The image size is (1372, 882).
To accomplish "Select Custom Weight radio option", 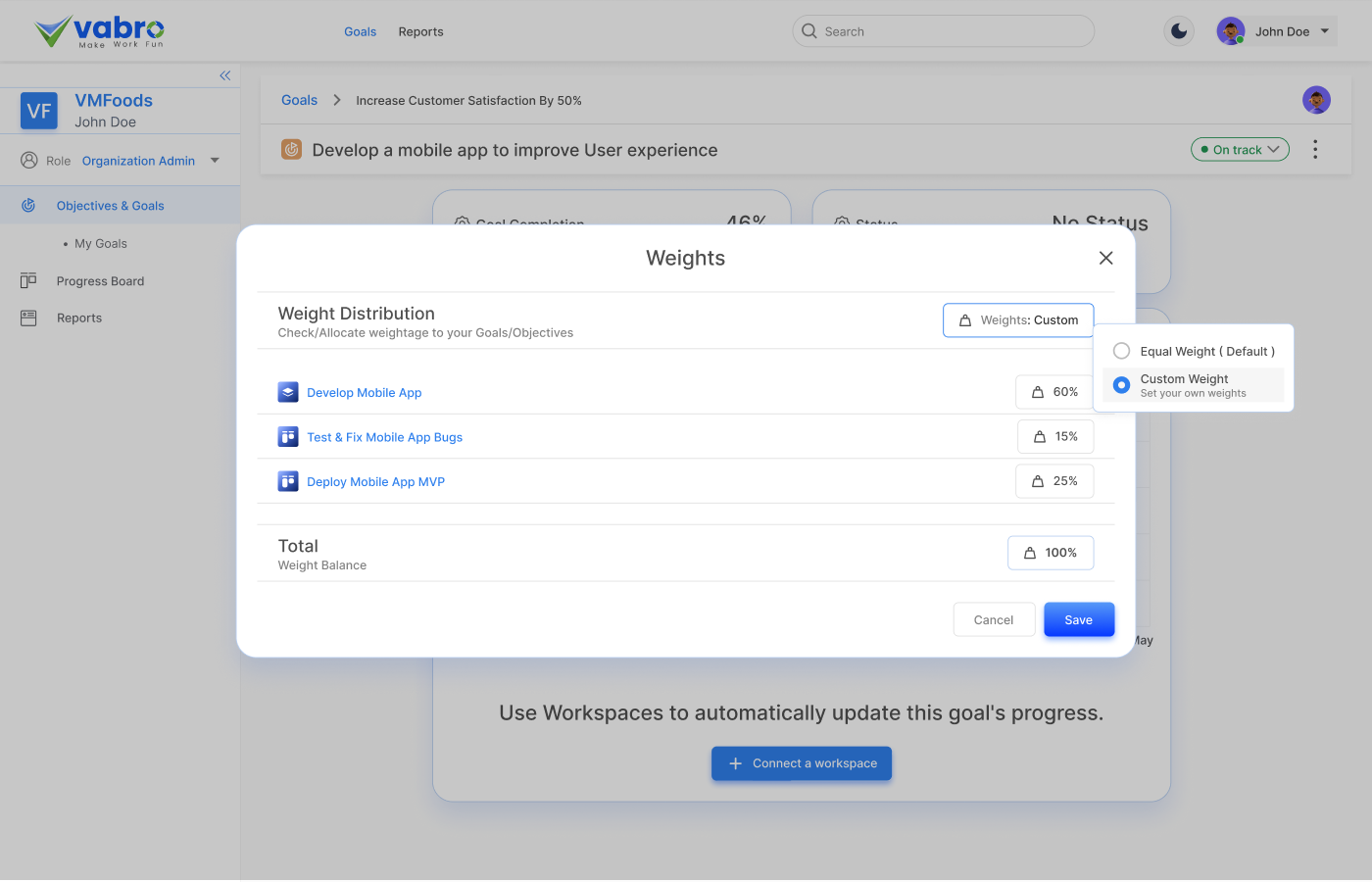I will tap(1121, 385).
